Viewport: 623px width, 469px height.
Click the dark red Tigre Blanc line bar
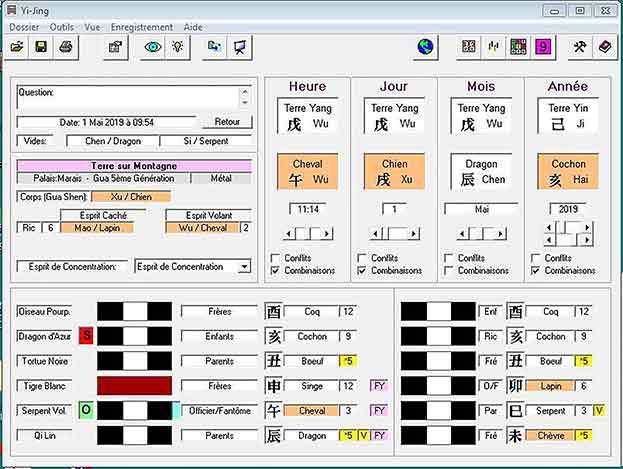134,386
